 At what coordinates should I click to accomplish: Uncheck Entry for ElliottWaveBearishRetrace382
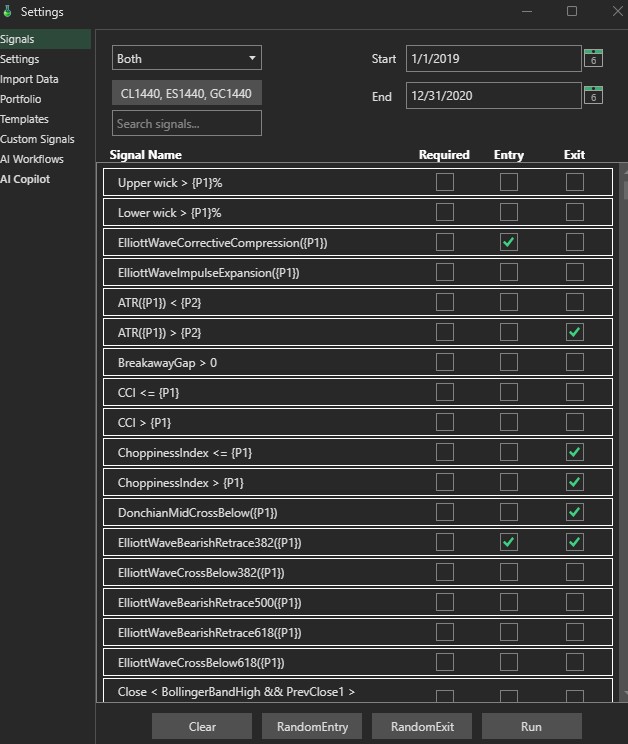pos(509,542)
